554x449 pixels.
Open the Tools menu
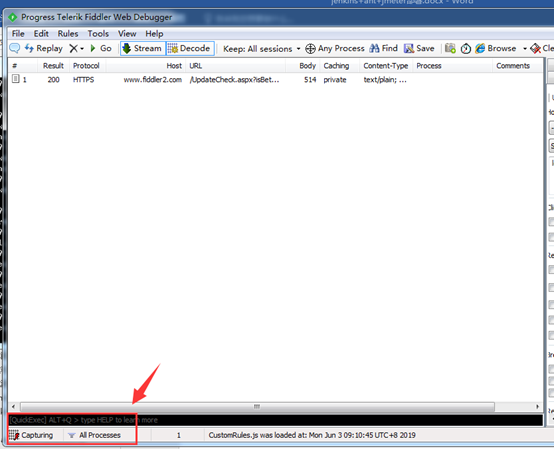(98, 34)
